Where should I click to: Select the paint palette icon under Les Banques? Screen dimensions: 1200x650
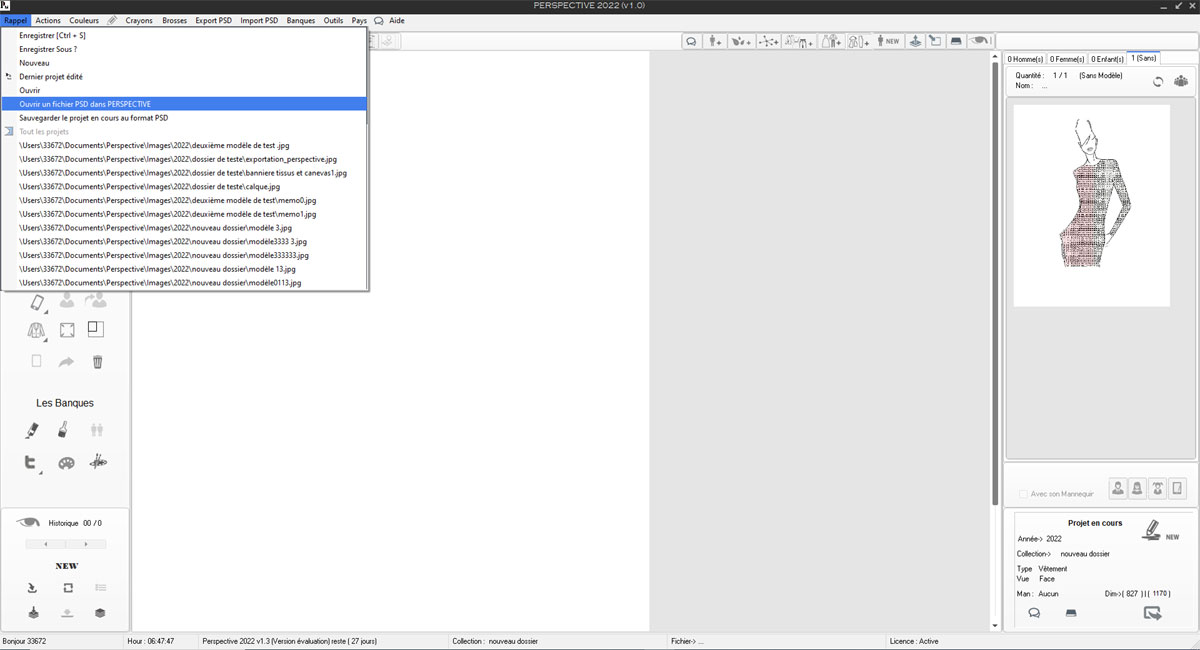coord(66,463)
